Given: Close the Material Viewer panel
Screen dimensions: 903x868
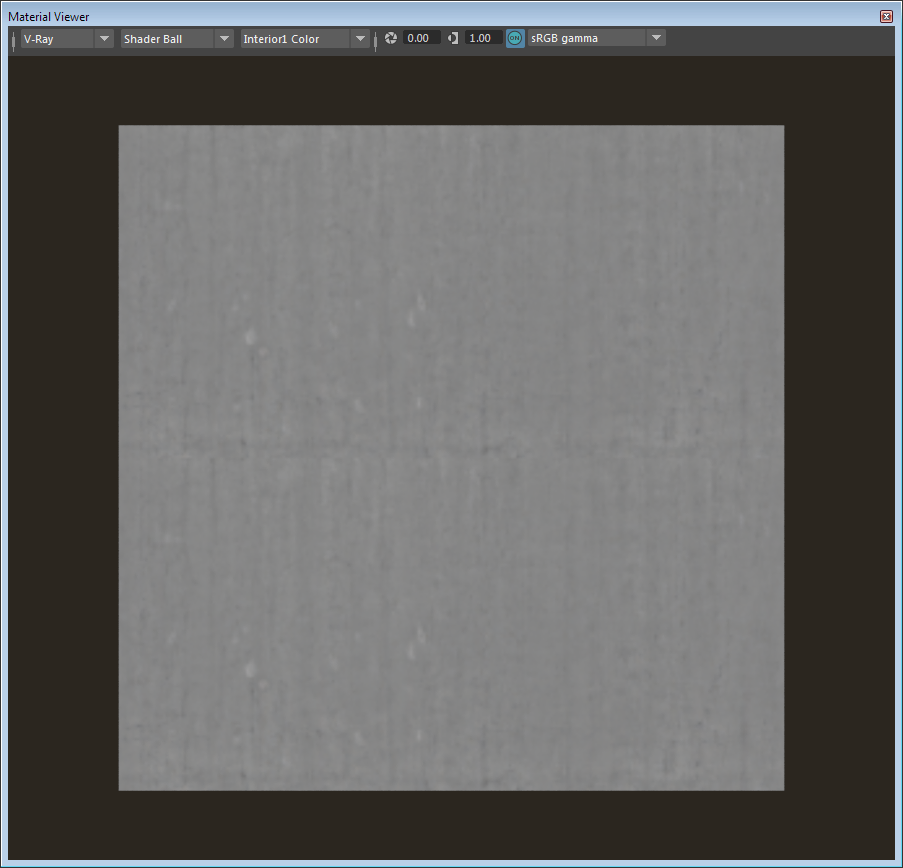Looking at the screenshot, I should [886, 17].
